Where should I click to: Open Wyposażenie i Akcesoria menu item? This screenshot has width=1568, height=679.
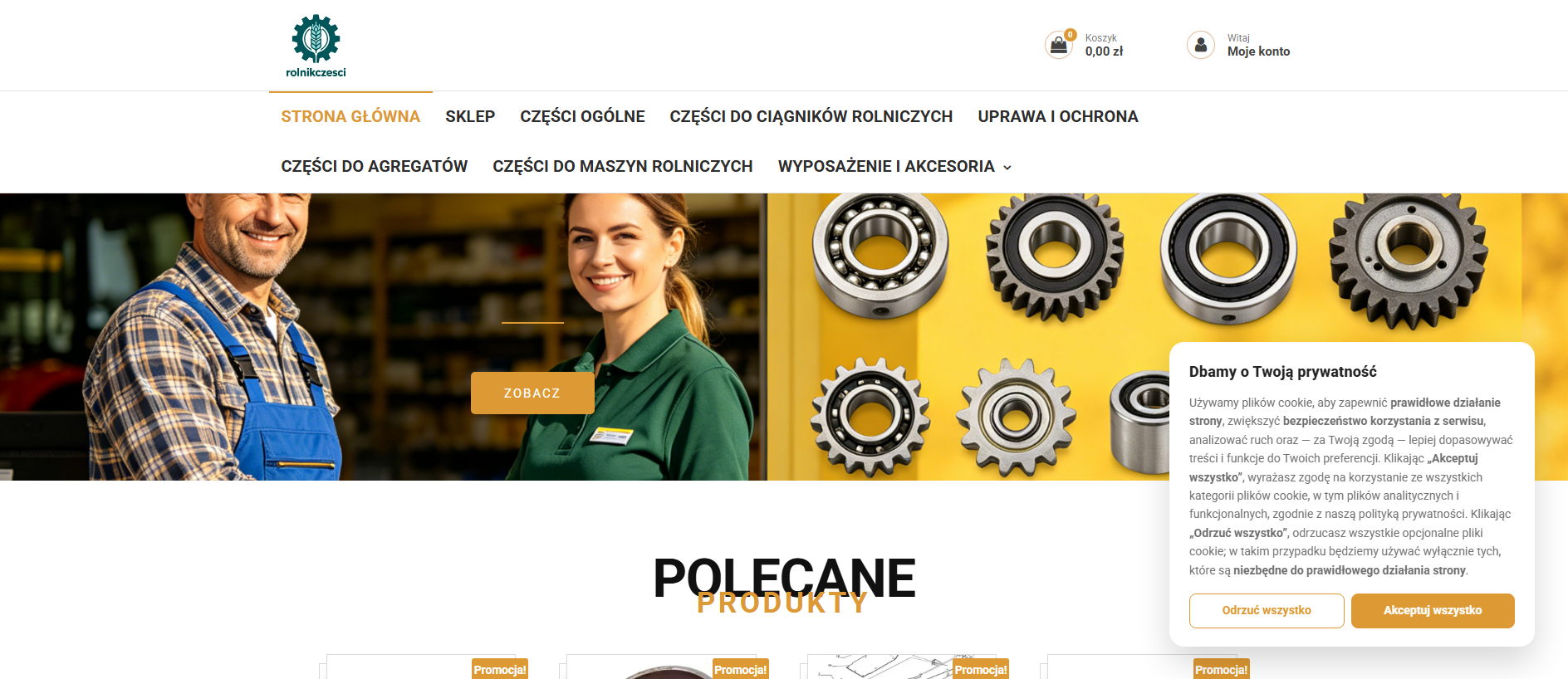[886, 167]
